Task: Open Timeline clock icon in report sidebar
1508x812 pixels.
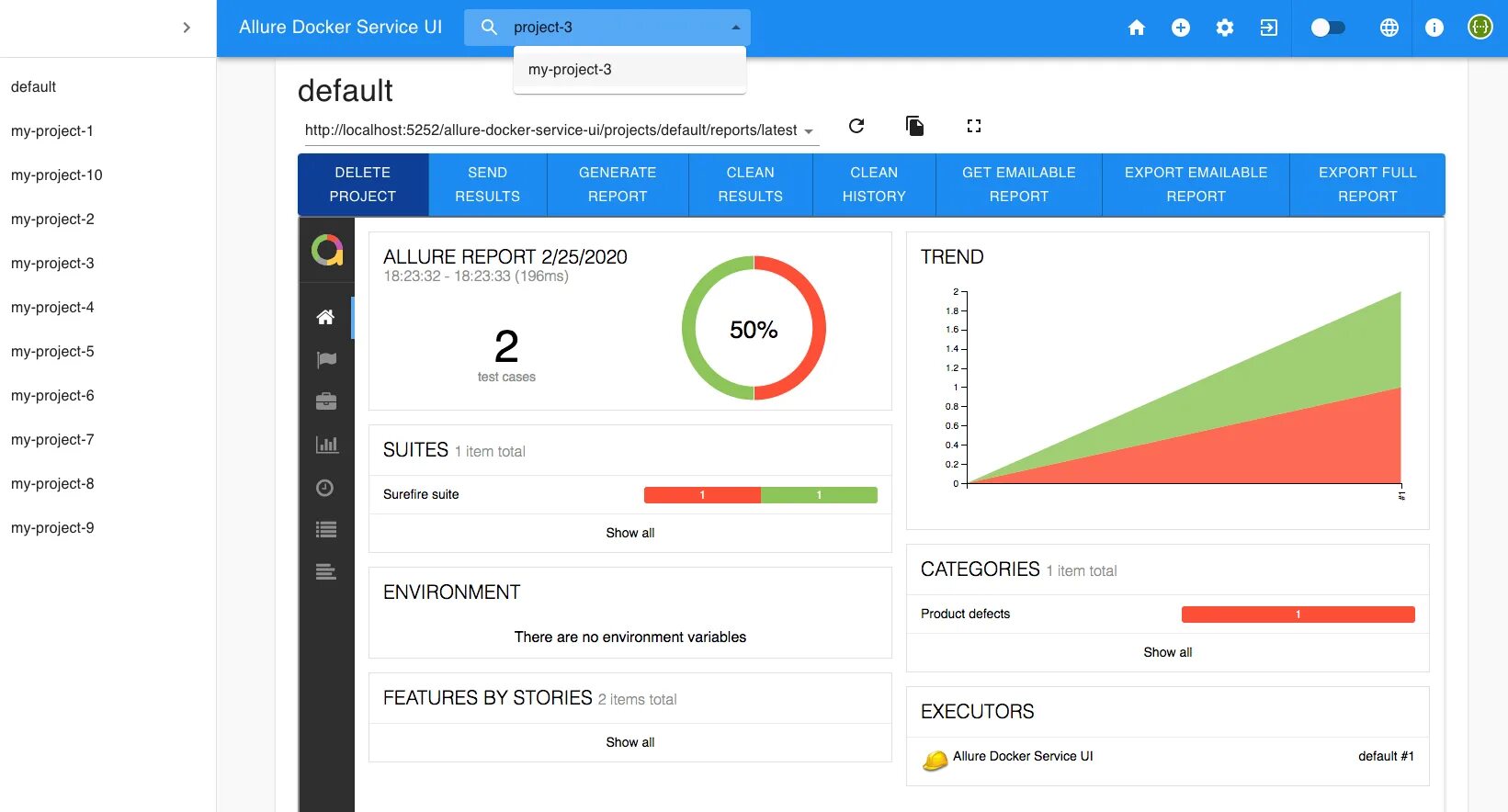Action: (325, 488)
